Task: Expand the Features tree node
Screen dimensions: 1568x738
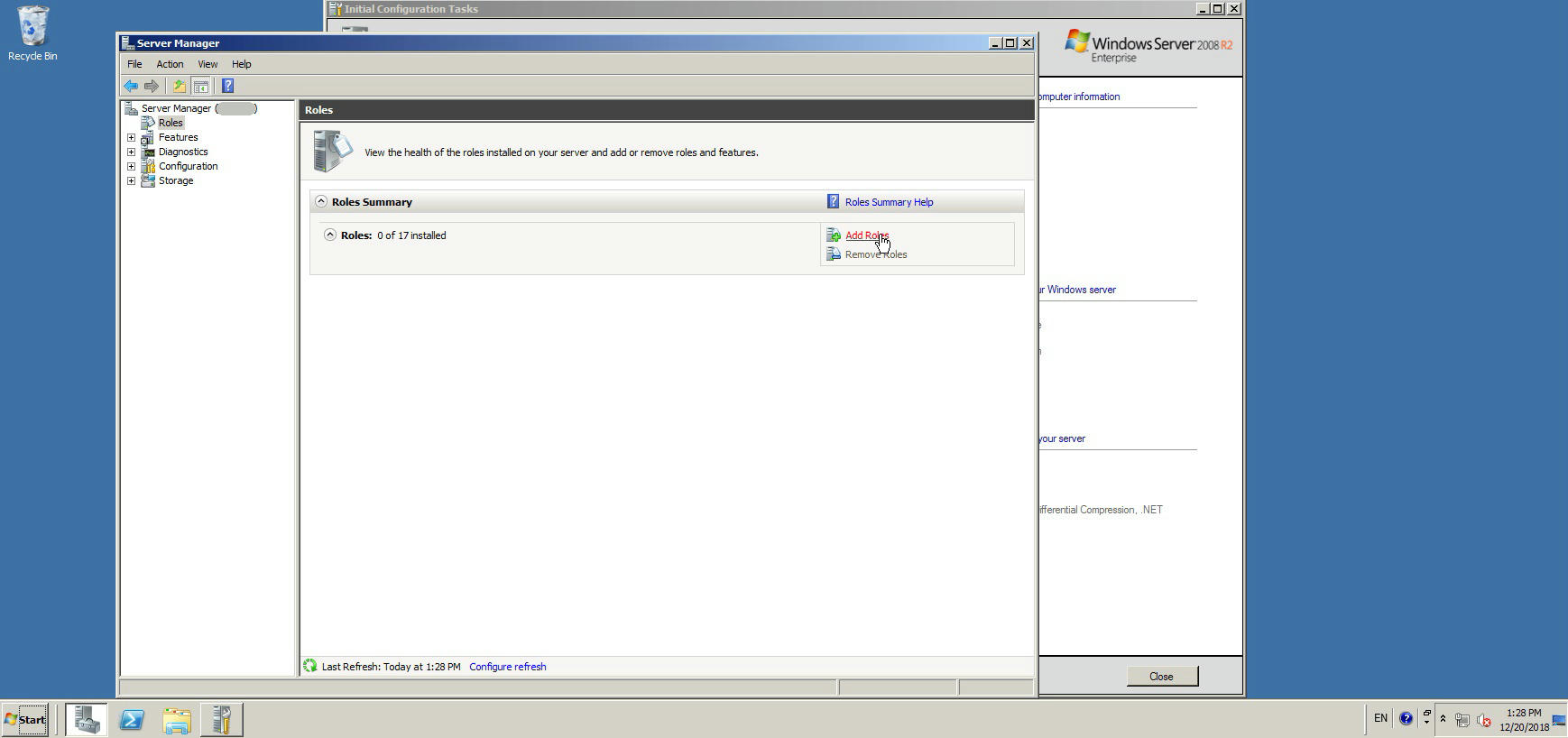Action: (132, 137)
